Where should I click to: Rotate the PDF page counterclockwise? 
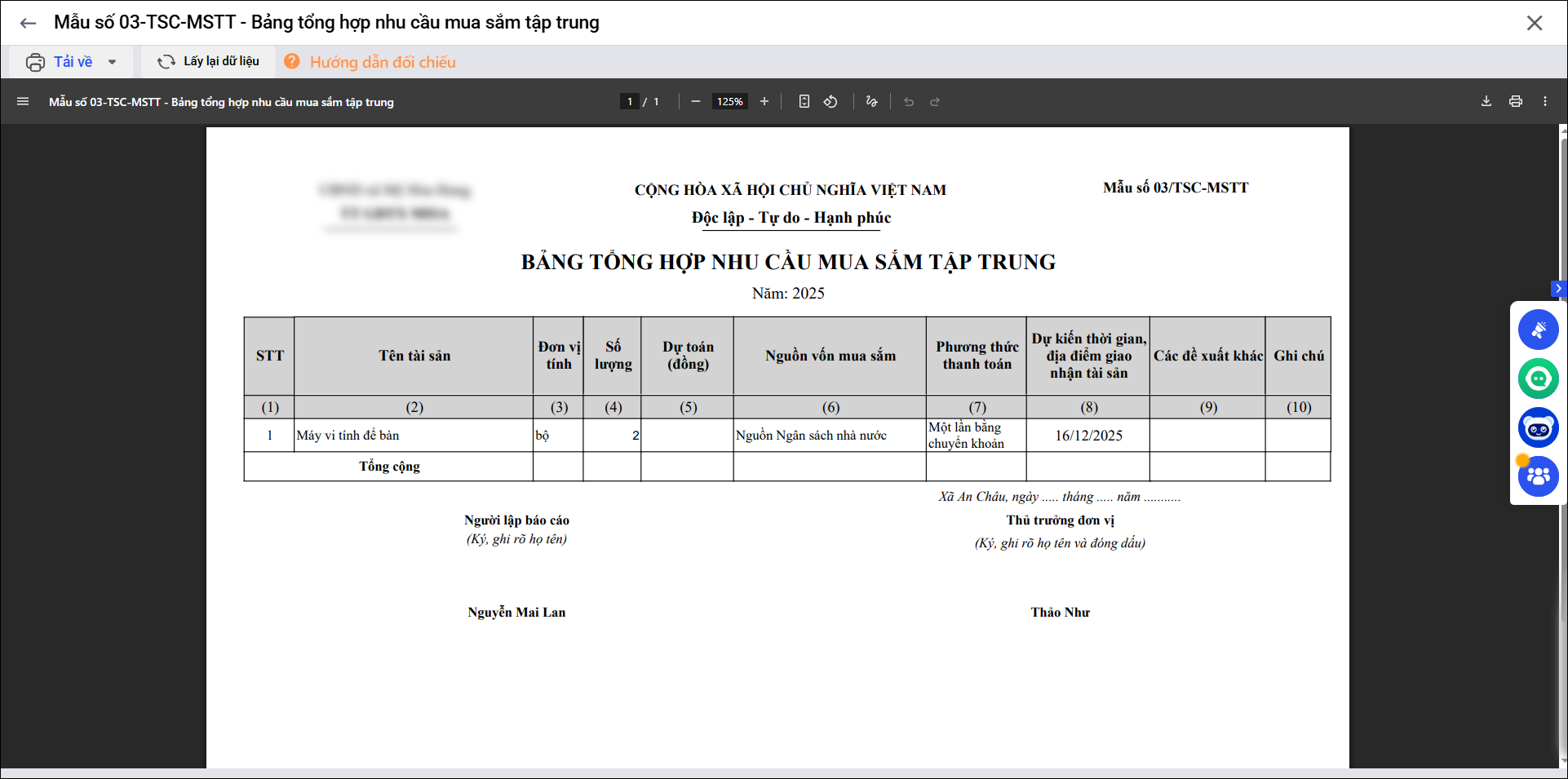[831, 102]
